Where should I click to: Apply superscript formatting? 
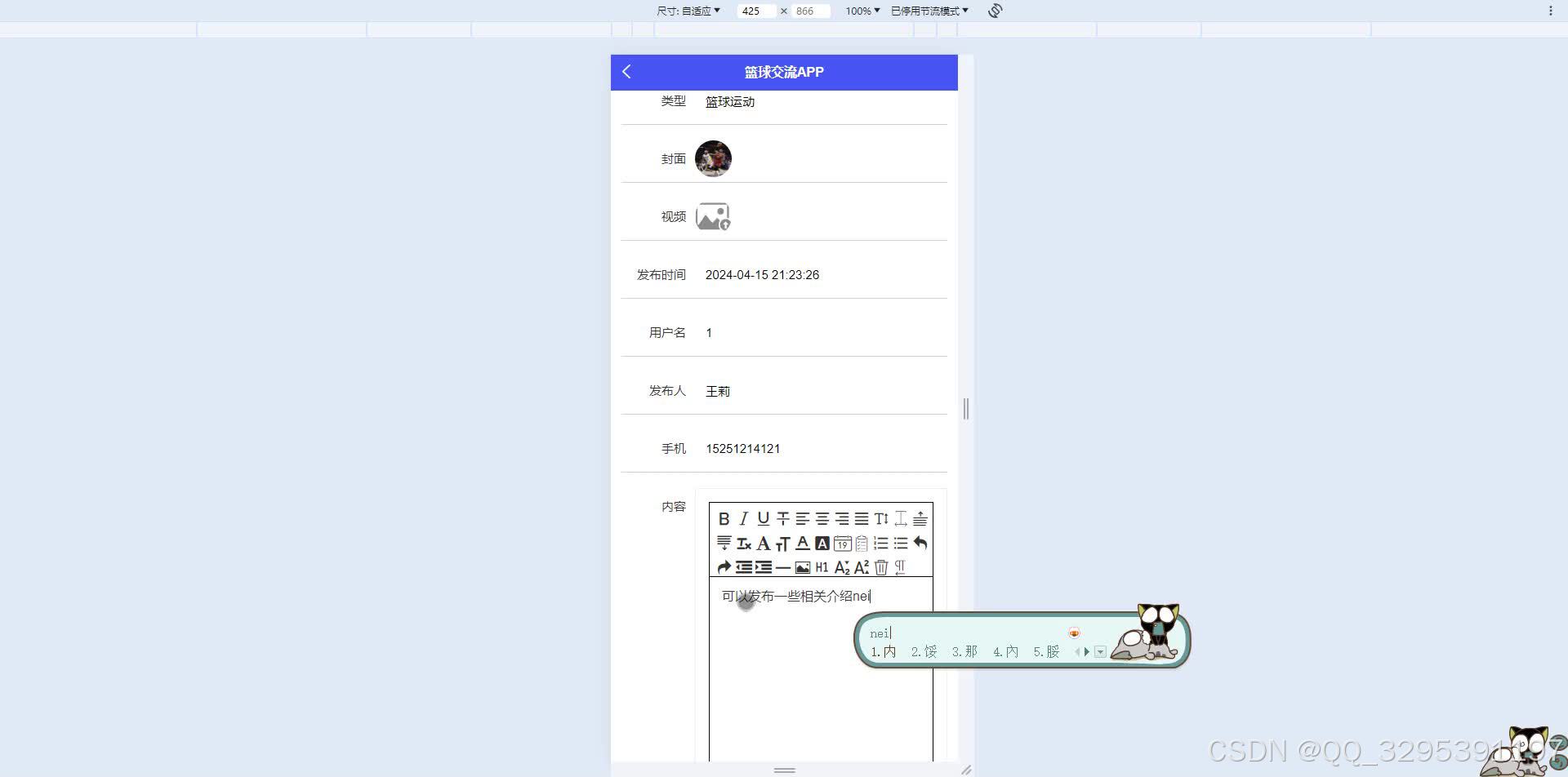pos(861,567)
